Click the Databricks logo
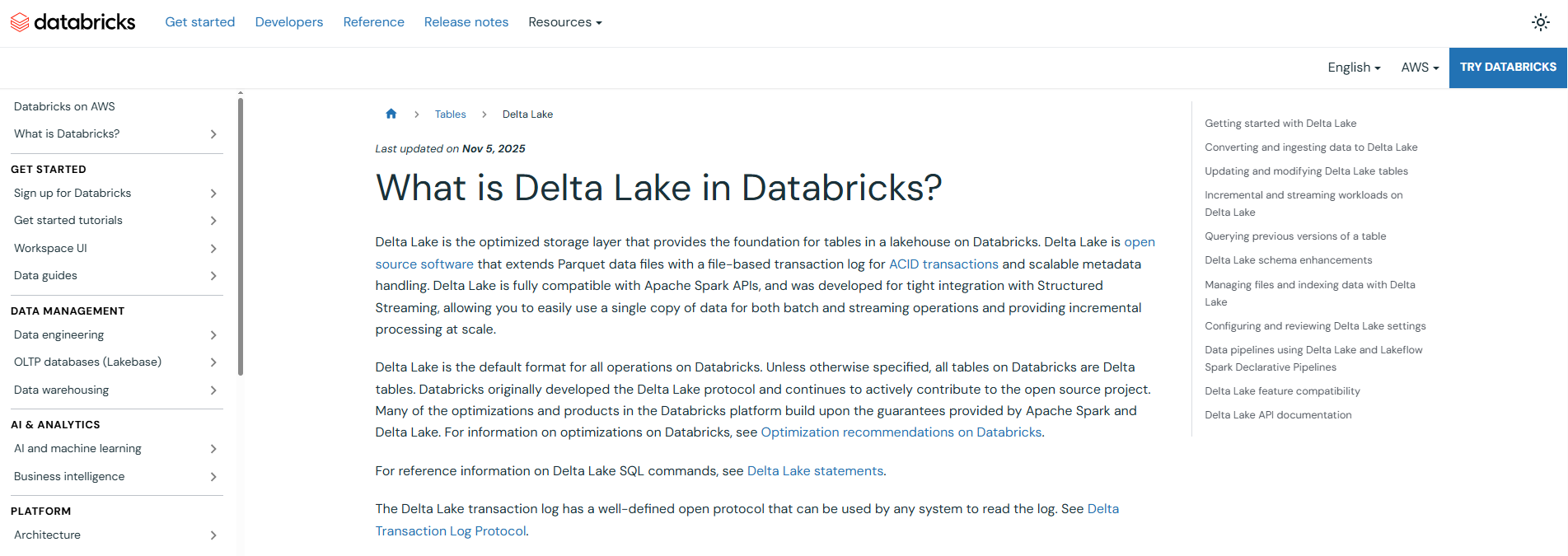 point(73,22)
